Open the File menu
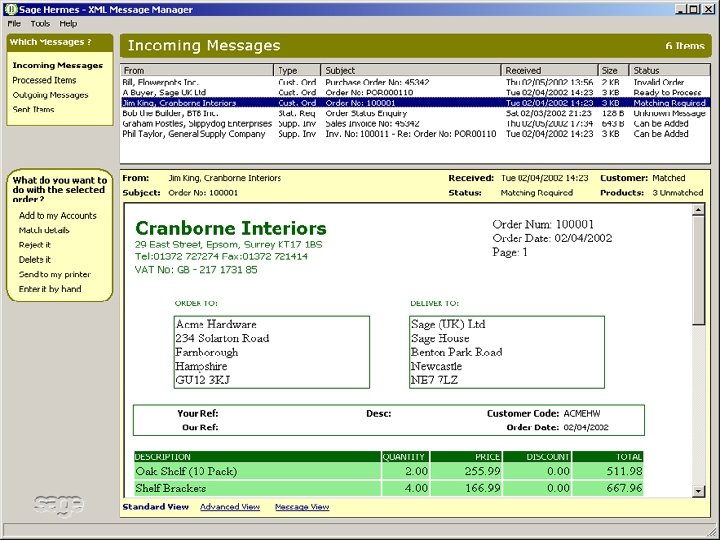The height and width of the screenshot is (540, 720). pos(14,23)
